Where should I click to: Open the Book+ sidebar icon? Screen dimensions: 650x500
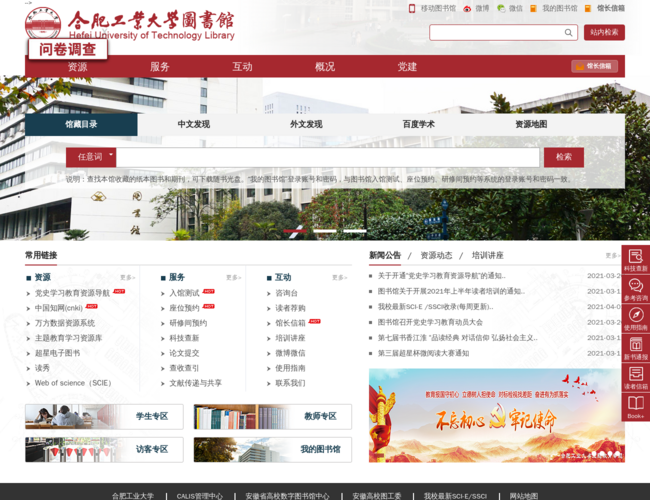point(635,407)
